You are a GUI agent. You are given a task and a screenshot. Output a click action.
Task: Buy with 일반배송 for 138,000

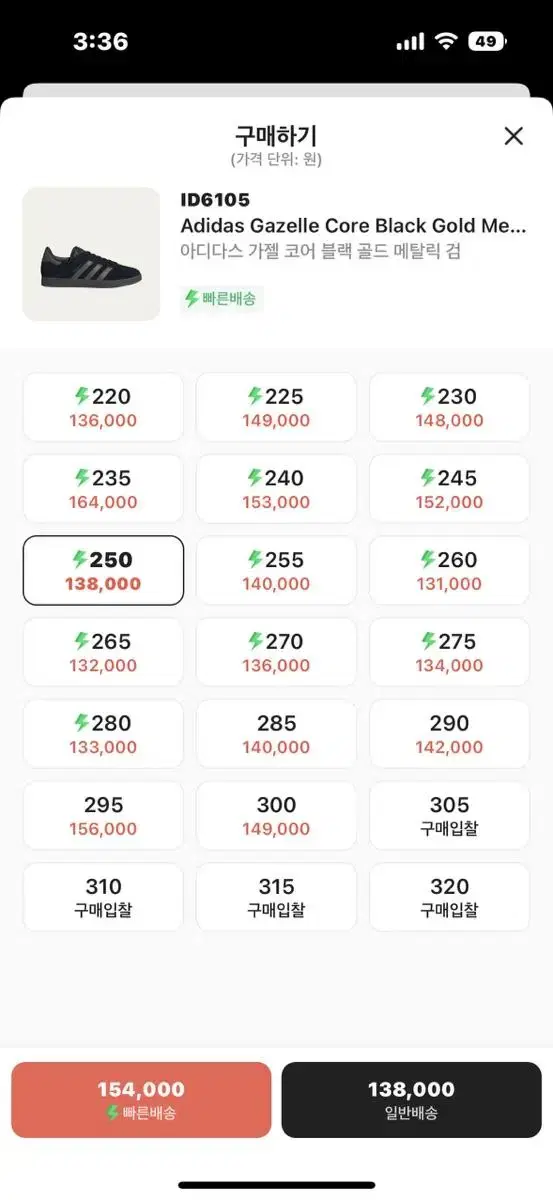pos(411,1100)
